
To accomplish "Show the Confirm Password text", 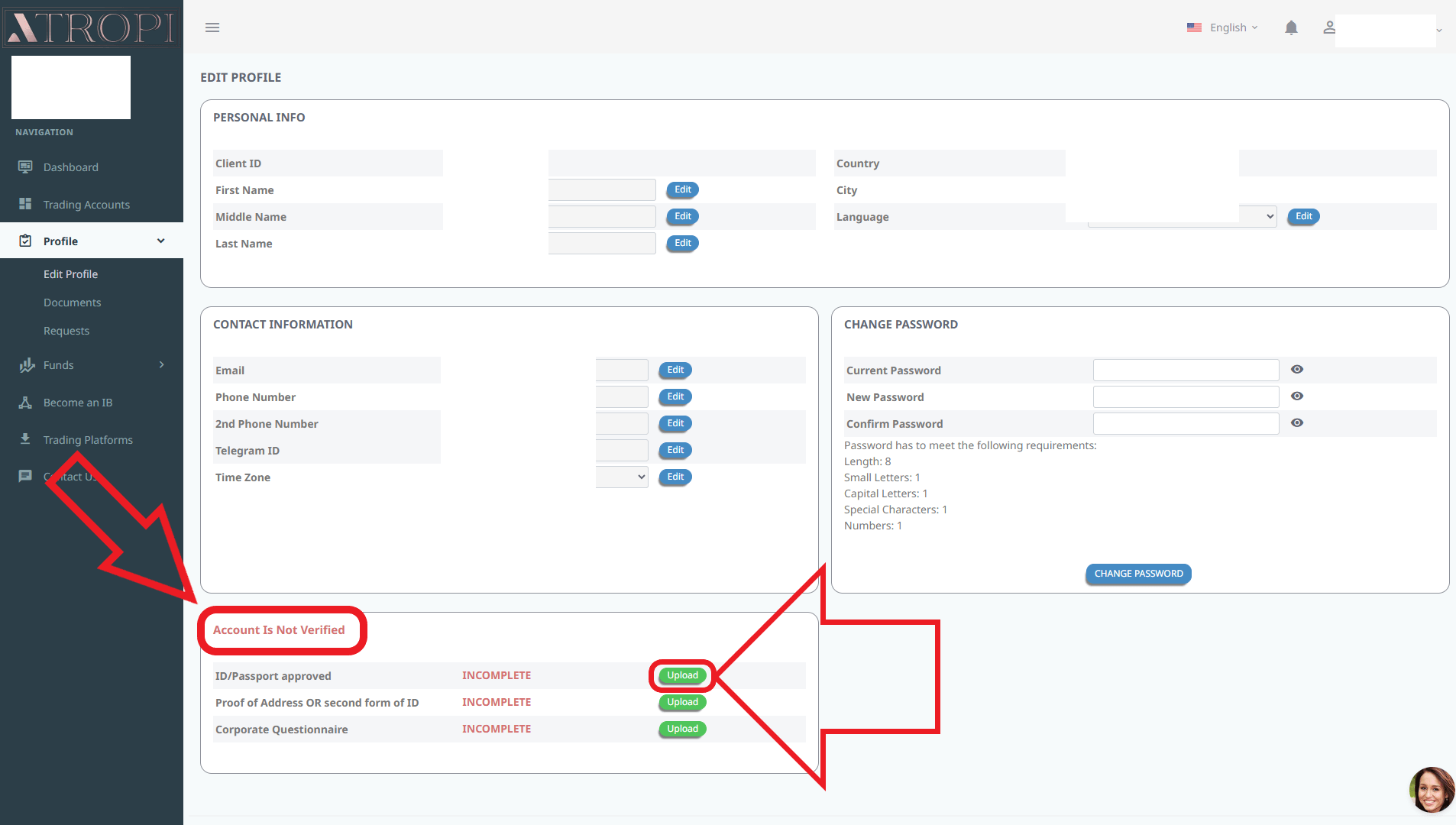I will coord(1297,423).
